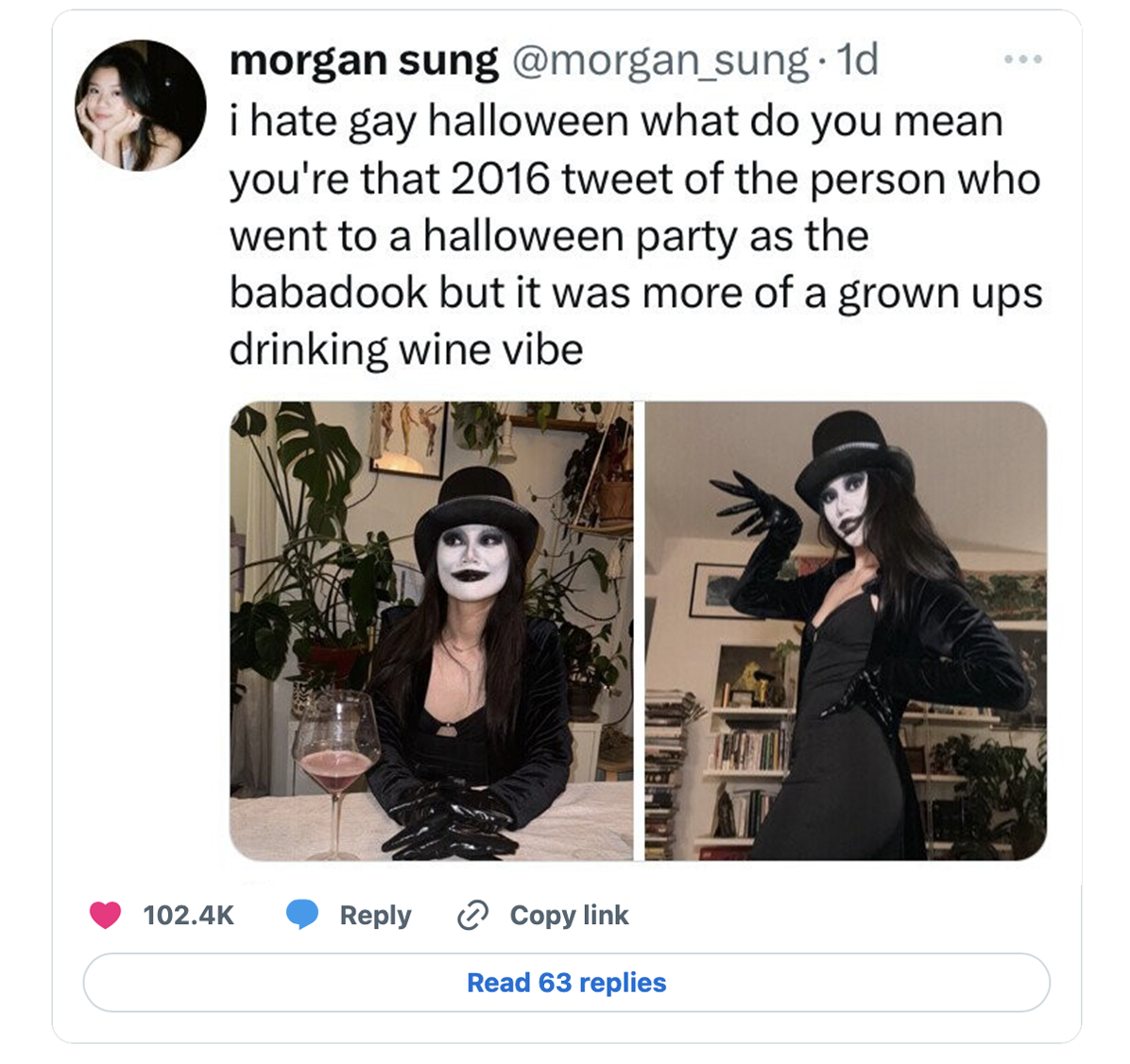Click the blue reply speech bubble icon
Screen dimensions: 1130x1064
point(302,915)
